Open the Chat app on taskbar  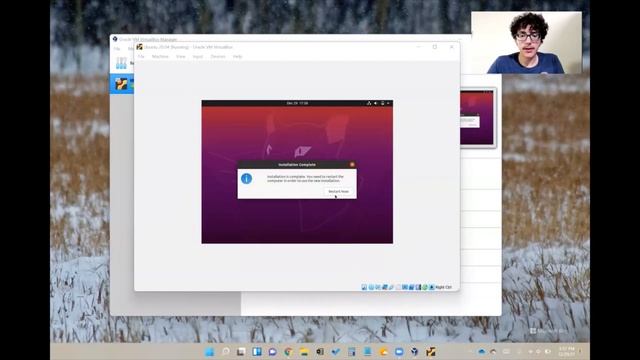click(x=273, y=351)
